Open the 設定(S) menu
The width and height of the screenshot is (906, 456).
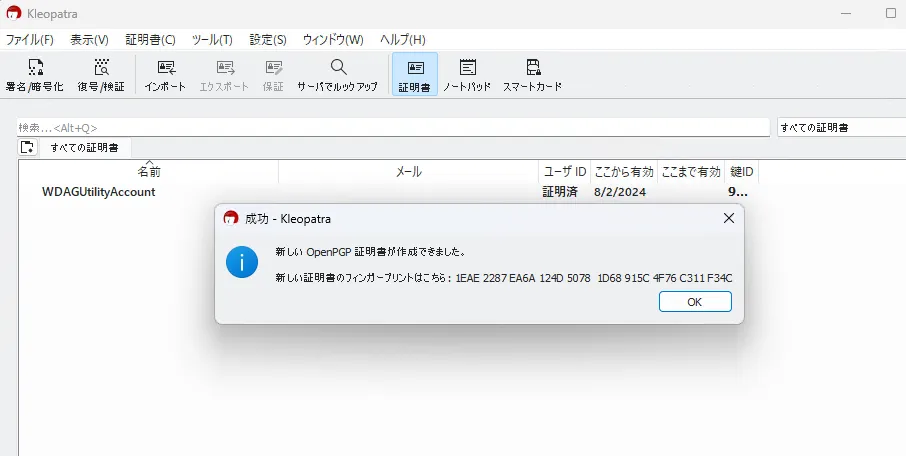[268, 40]
